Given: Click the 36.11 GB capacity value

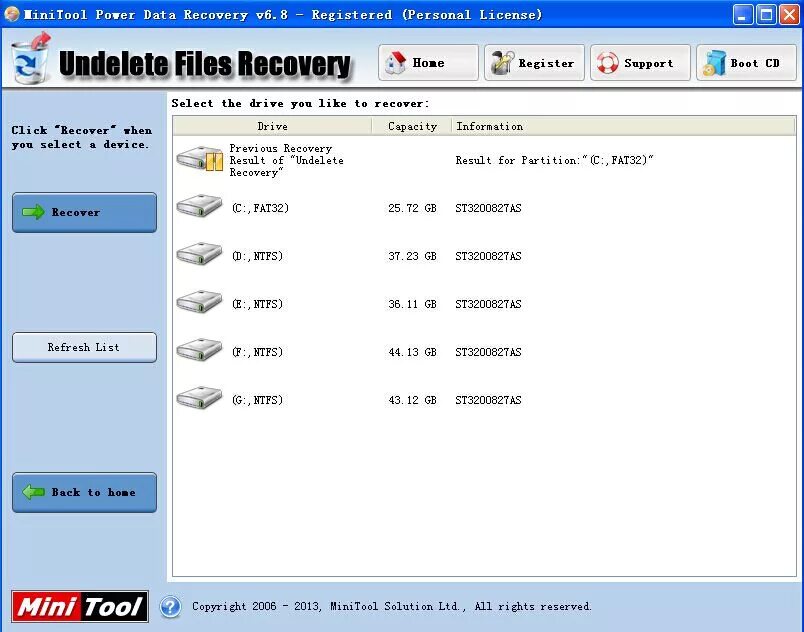Looking at the screenshot, I should [412, 304].
